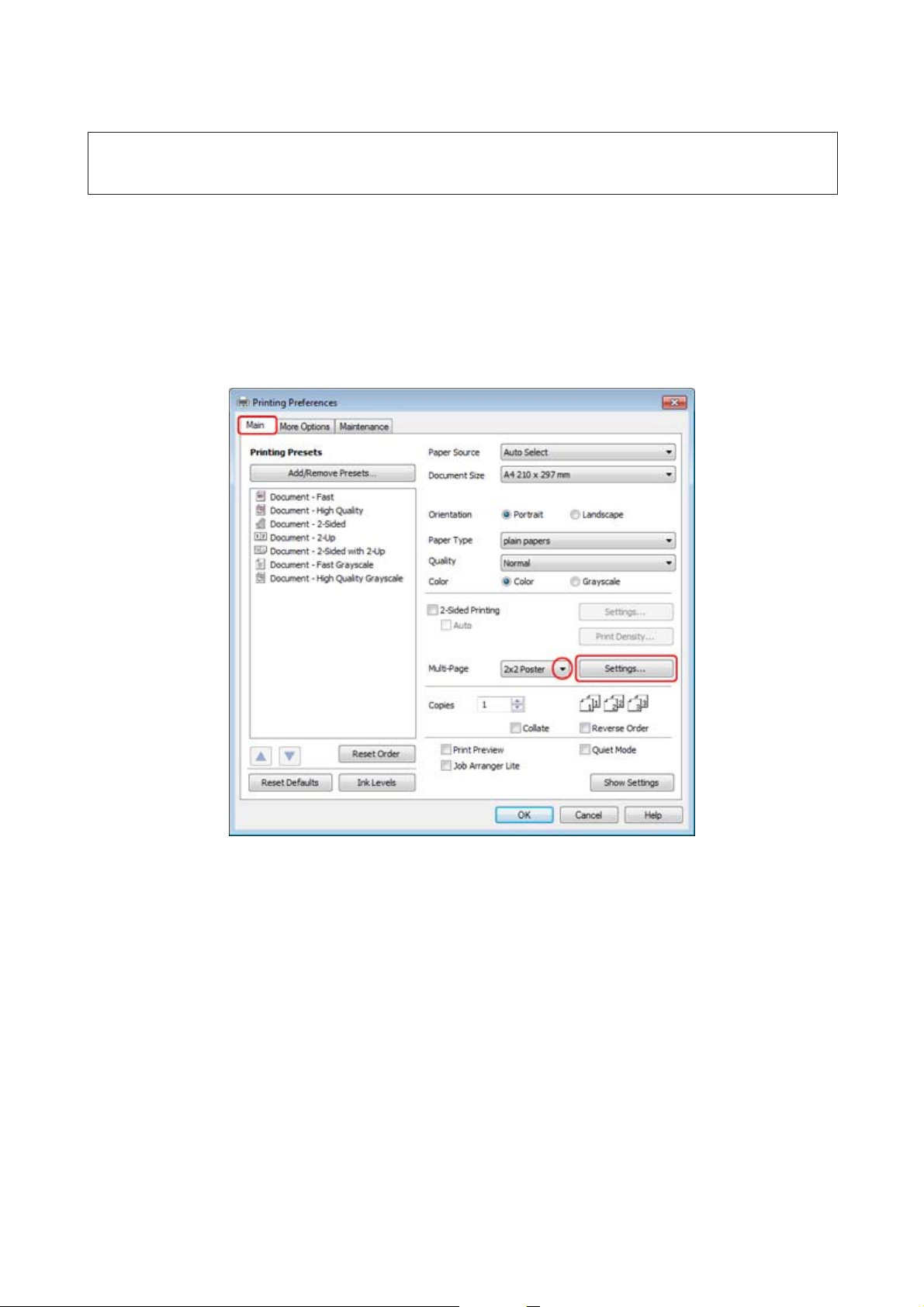Select the "Document - Fast Grayscale" preset text
Image resolution: width=924 pixels, height=1307 pixels.
tap(321, 565)
